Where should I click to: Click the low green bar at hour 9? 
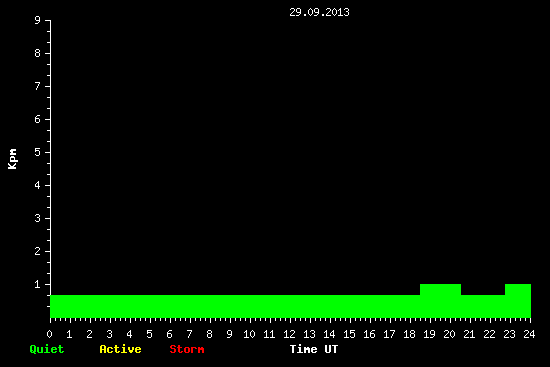tap(230, 306)
